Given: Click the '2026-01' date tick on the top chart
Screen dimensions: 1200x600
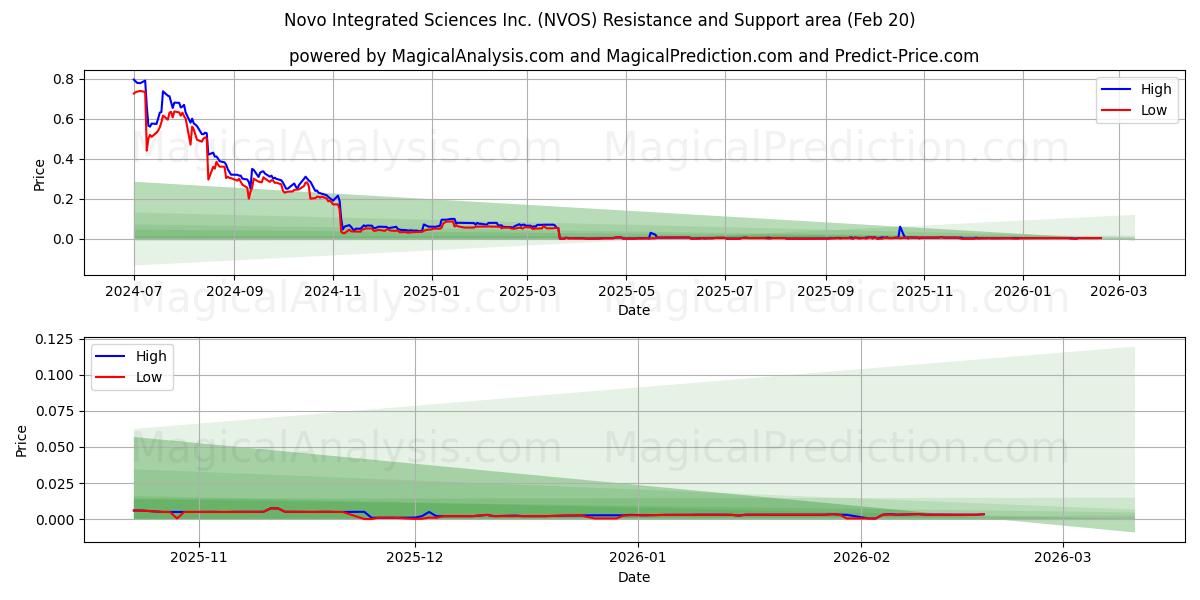Looking at the screenshot, I should 1023,292.
